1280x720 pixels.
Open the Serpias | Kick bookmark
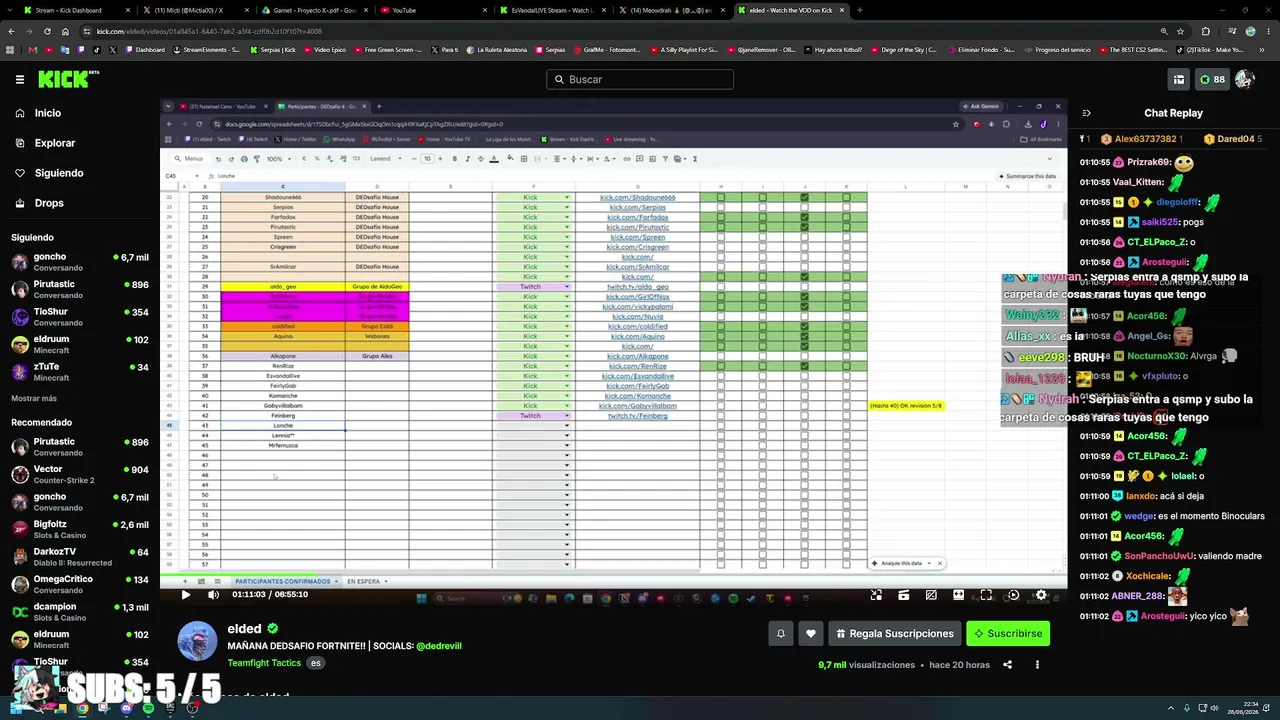coord(272,49)
